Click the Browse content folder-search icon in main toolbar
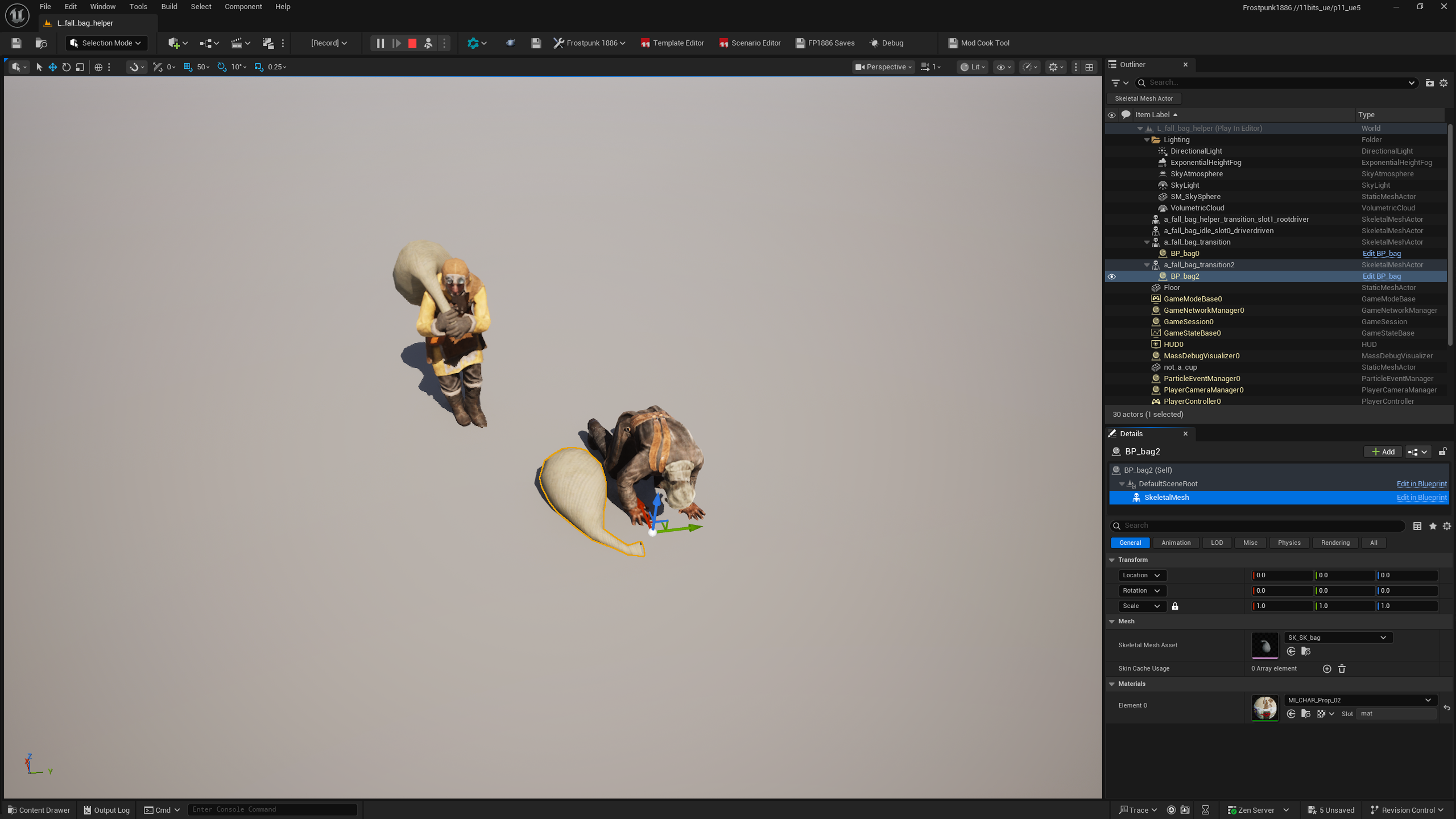This screenshot has width=1456, height=819. click(41, 43)
